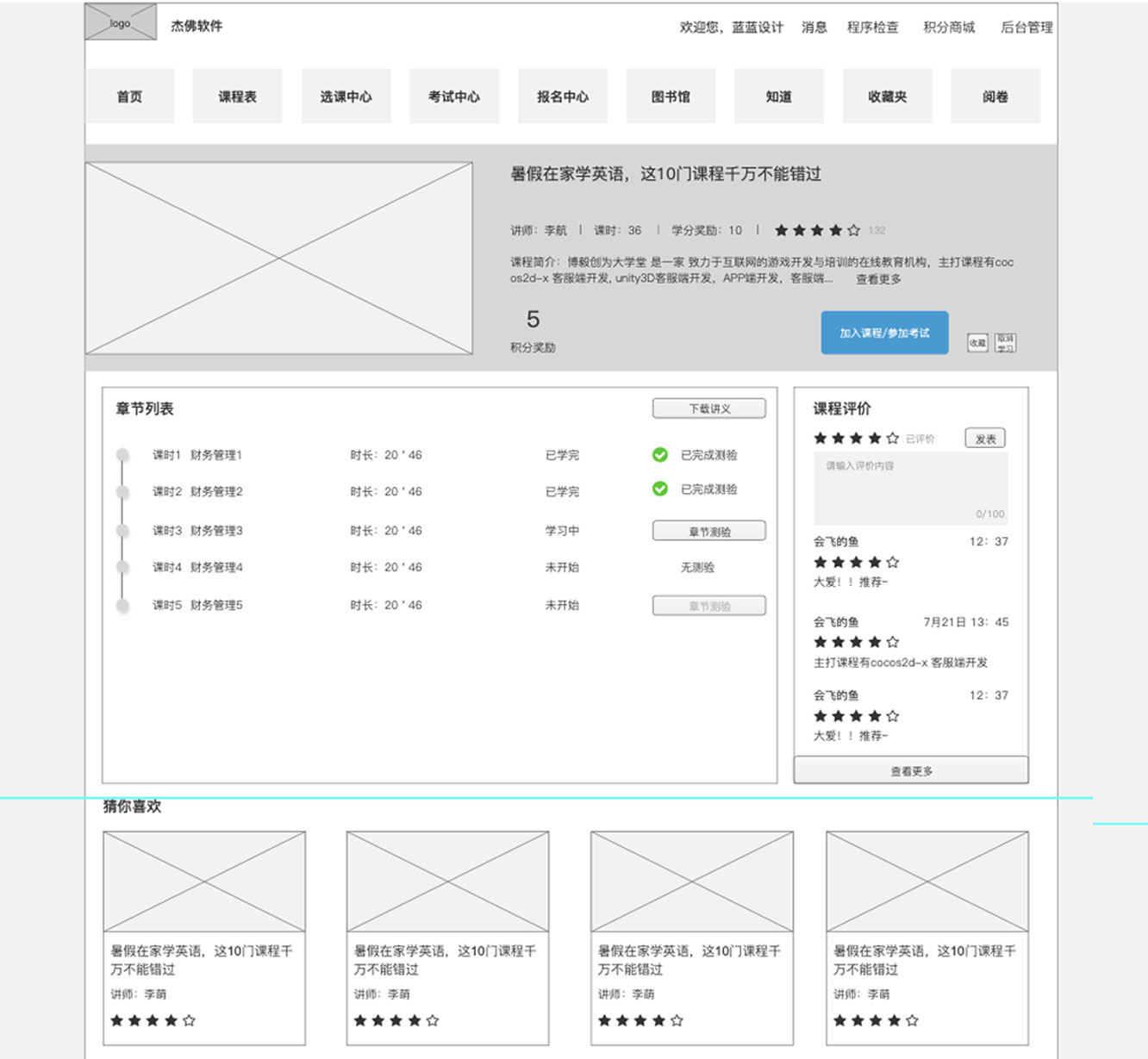Switch to the 考试中心 navigation tab
This screenshot has width=1148, height=1059.
(x=454, y=97)
